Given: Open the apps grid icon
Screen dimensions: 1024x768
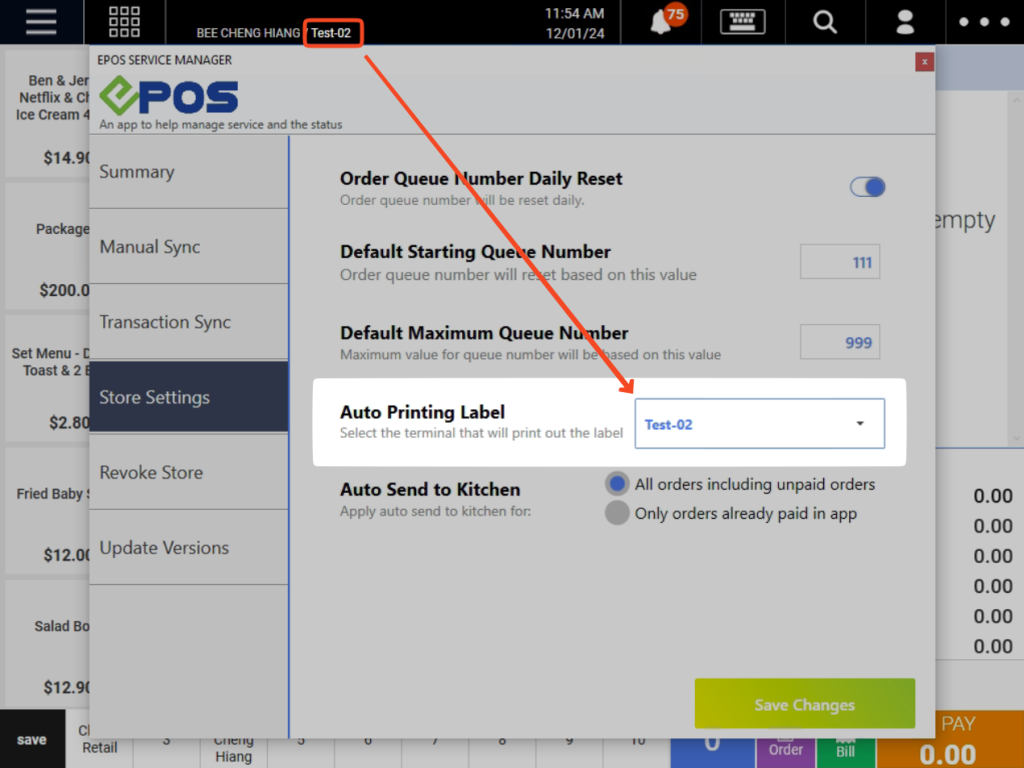Looking at the screenshot, I should [123, 22].
